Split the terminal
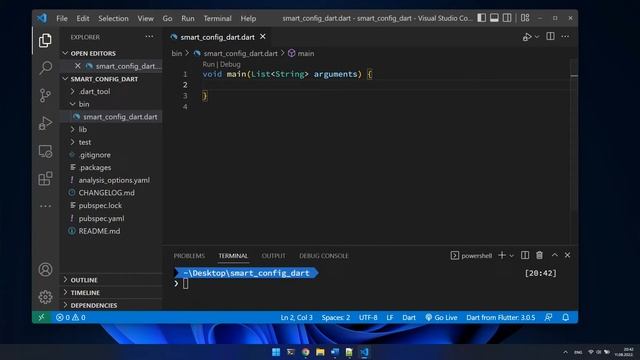This screenshot has width=640, height=360. click(525, 255)
